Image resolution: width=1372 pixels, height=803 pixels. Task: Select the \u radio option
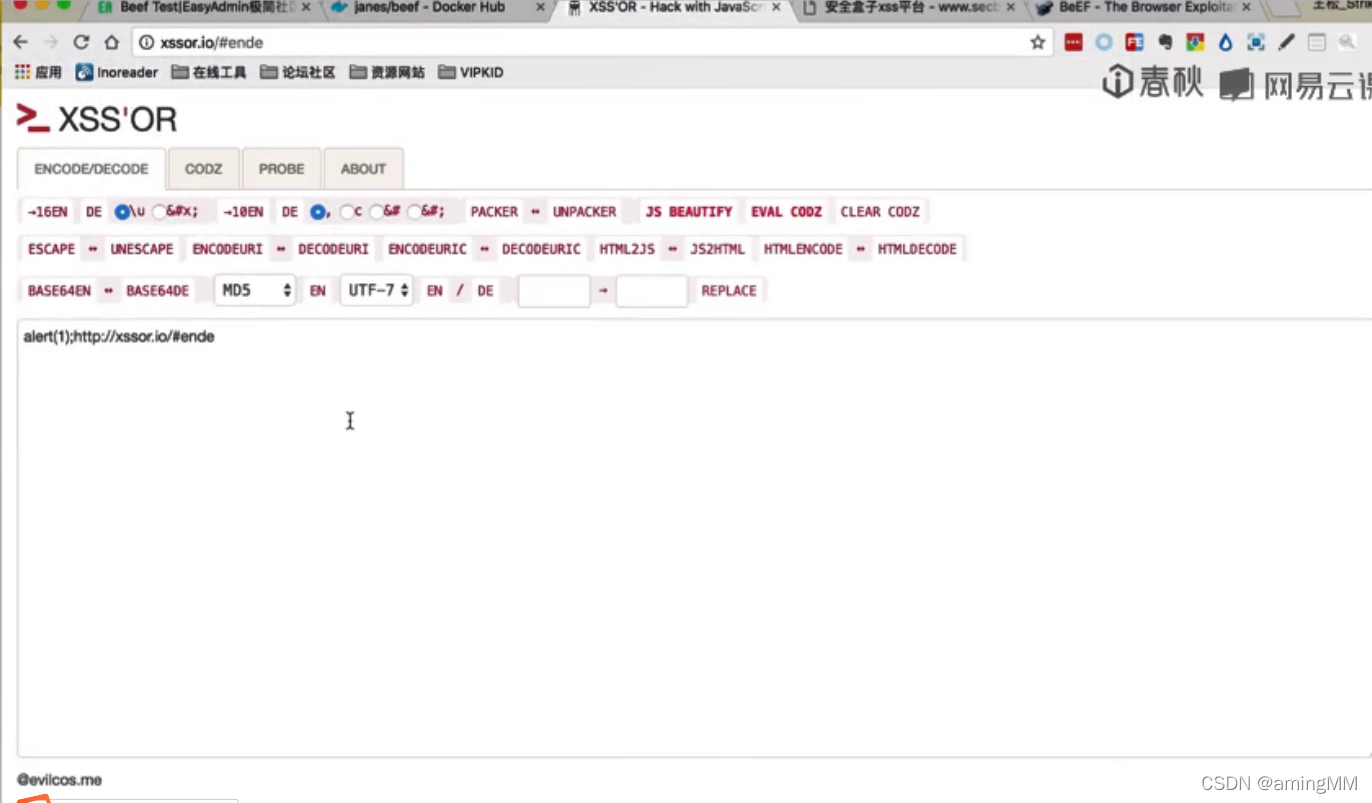coord(122,212)
